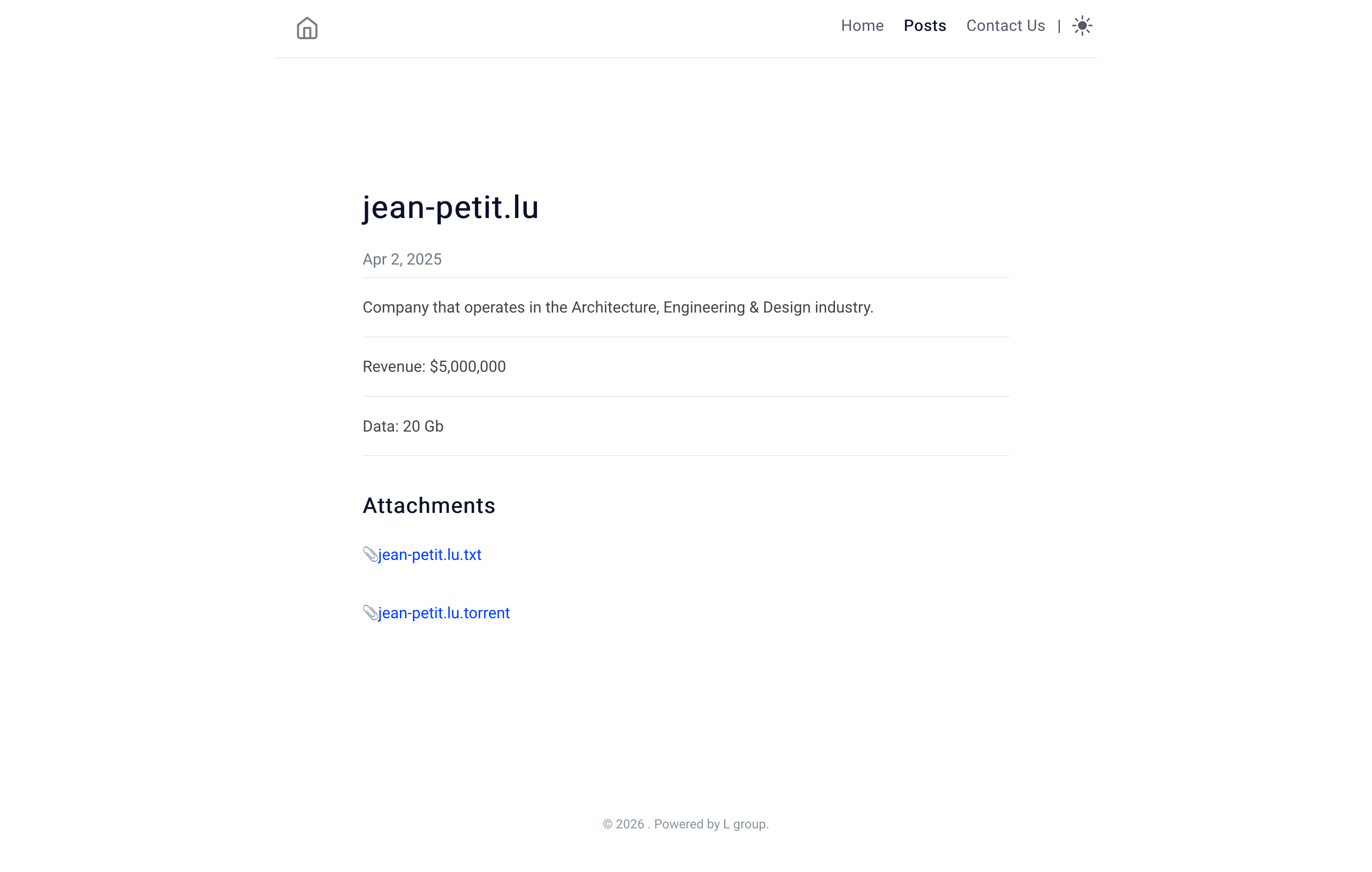Open the jean-petit.lu.txt attachment link
This screenshot has width=1372, height=872.
(x=430, y=555)
